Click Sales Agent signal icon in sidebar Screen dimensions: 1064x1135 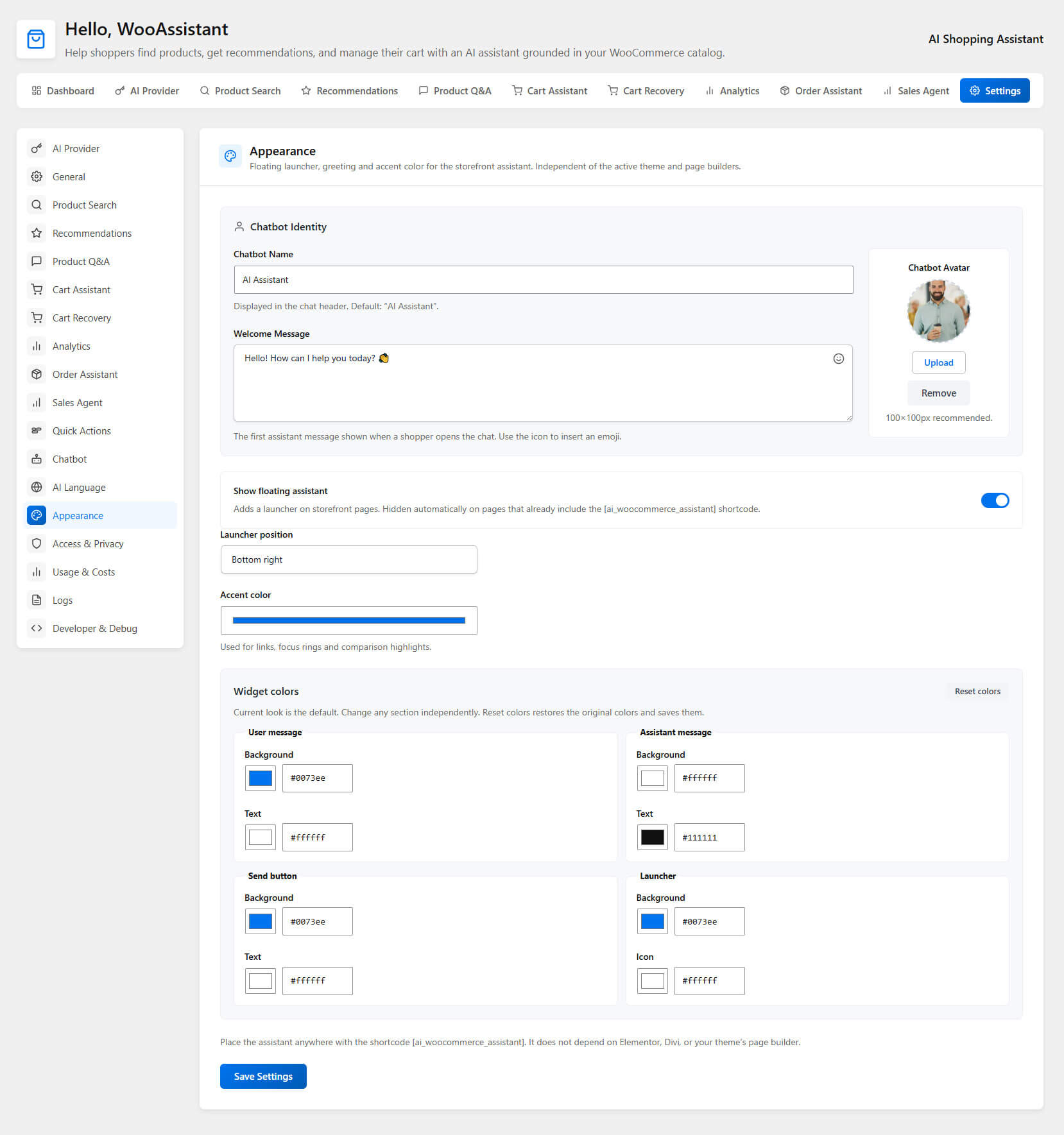(37, 402)
